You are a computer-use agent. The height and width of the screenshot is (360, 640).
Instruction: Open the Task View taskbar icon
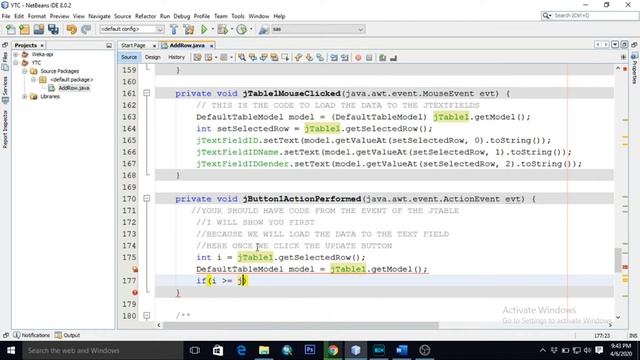click(x=195, y=350)
